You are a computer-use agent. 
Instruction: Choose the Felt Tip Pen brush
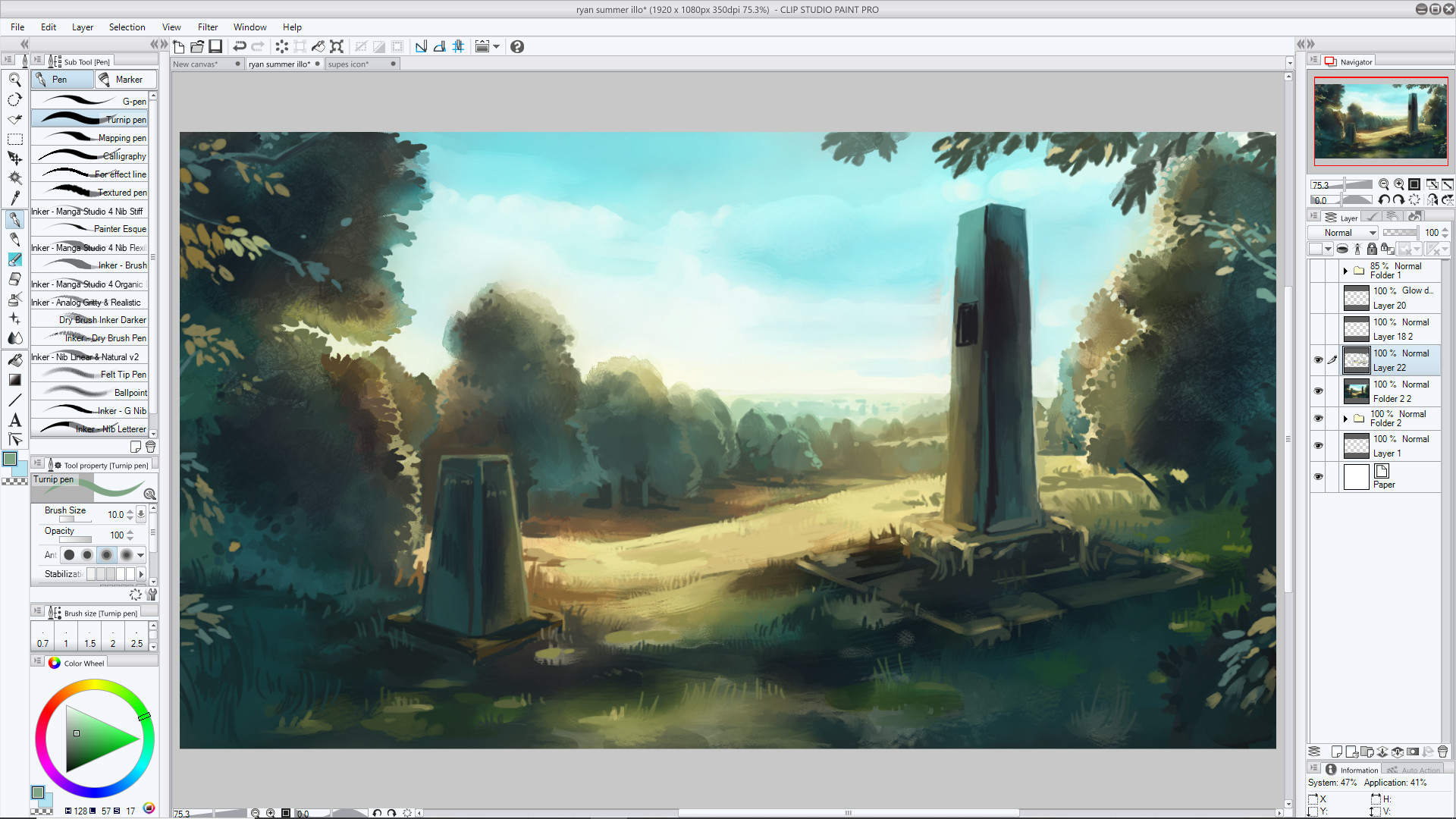tap(89, 374)
